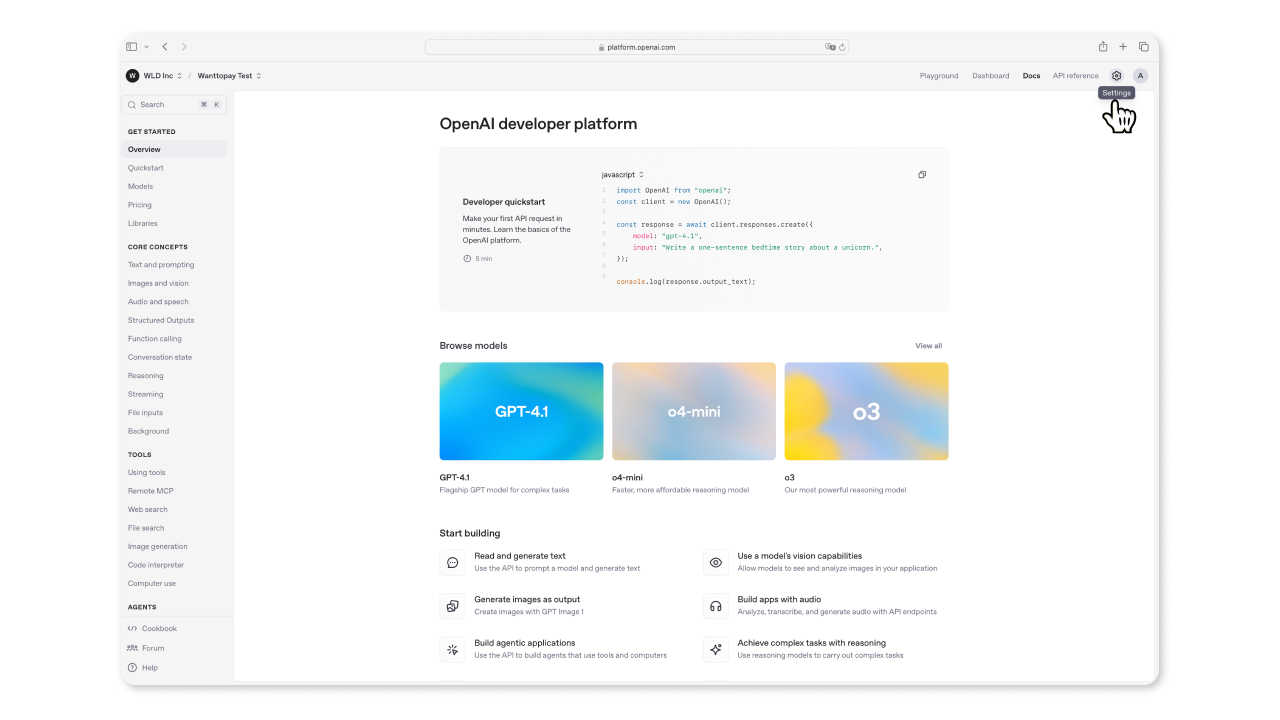Click the user avatar icon
The image size is (1280, 720).
point(1140,76)
